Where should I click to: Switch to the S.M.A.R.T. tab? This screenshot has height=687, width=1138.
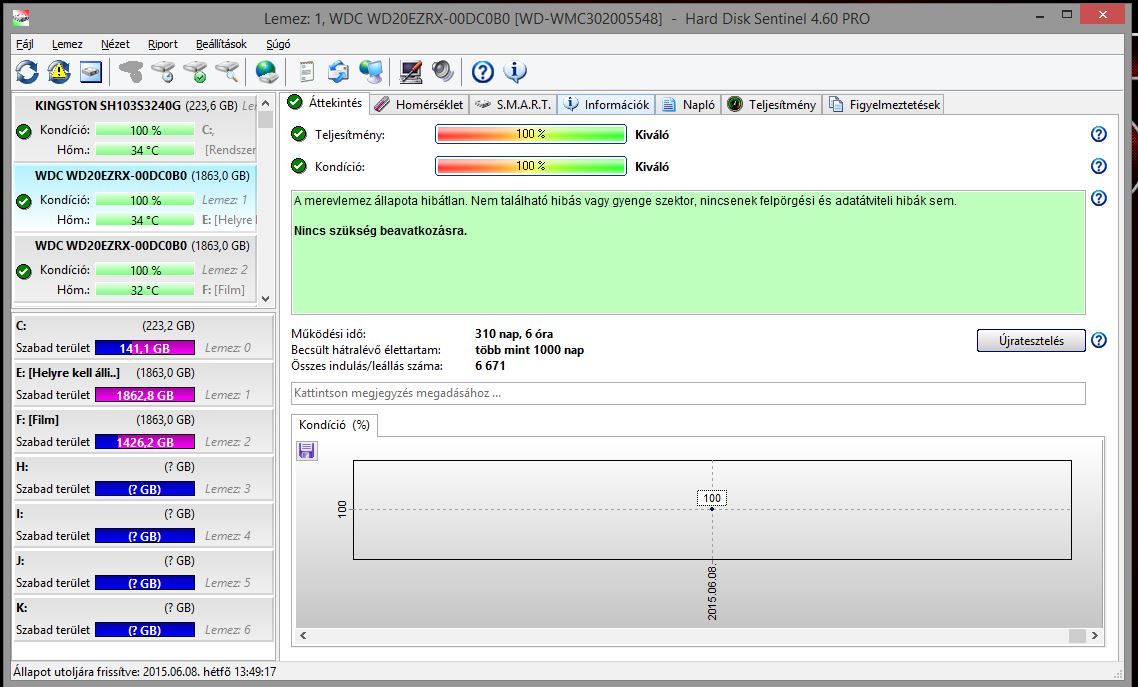[512, 104]
